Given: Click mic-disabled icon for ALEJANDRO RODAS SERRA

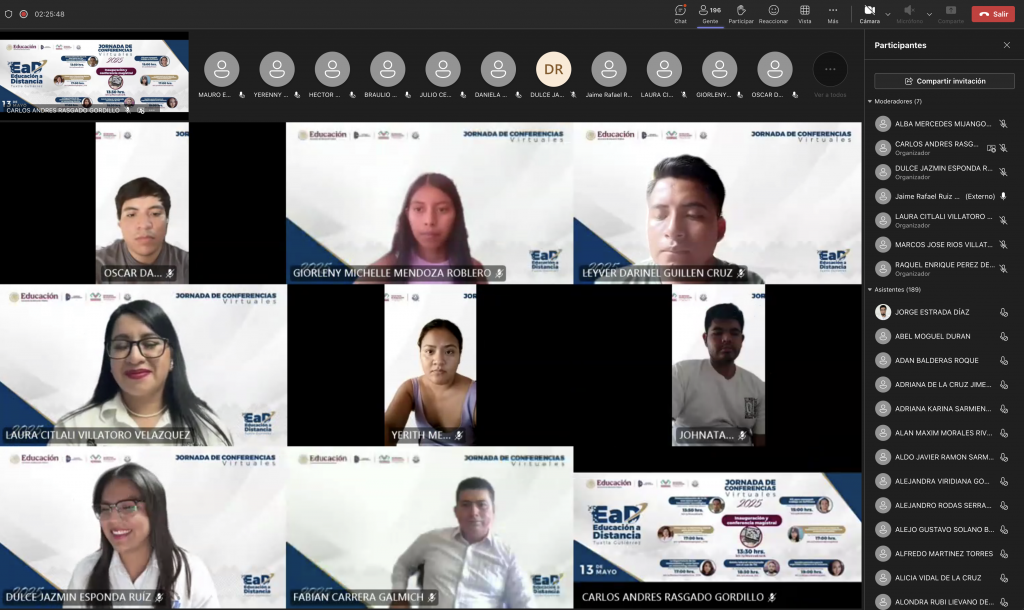Looking at the screenshot, I should [1003, 506].
